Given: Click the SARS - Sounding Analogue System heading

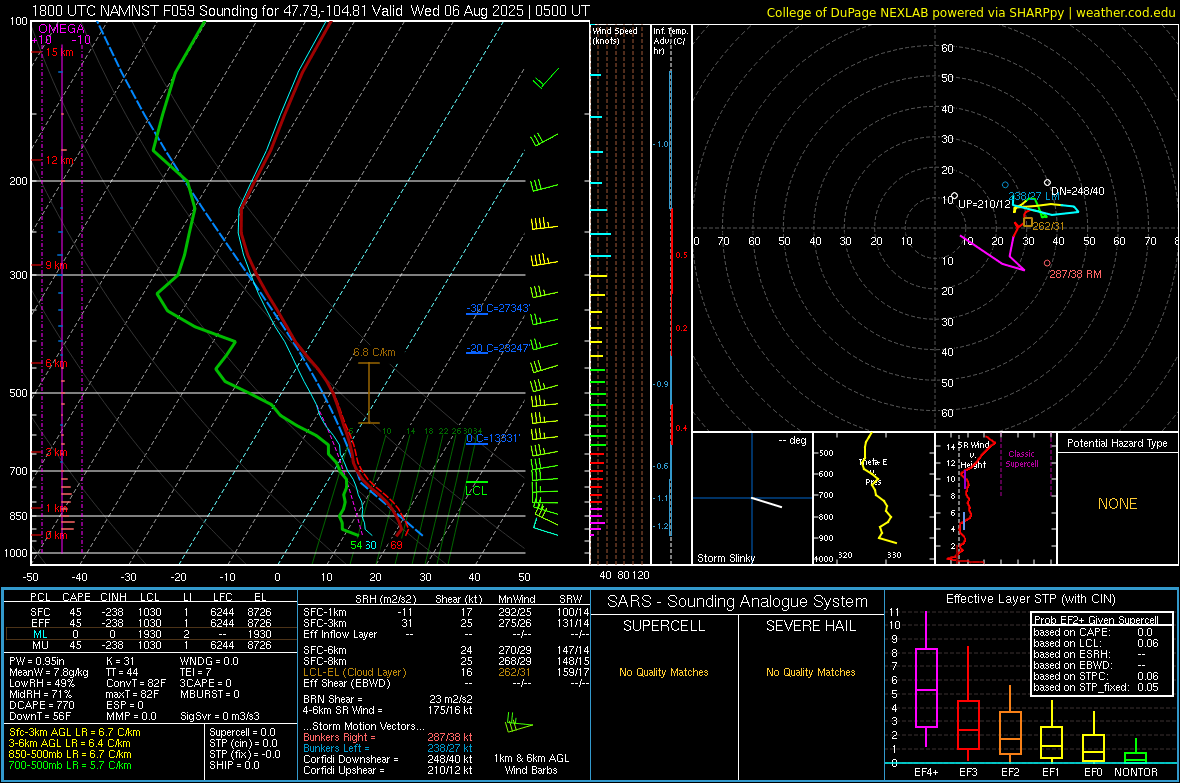Looking at the screenshot, I should point(737,602).
